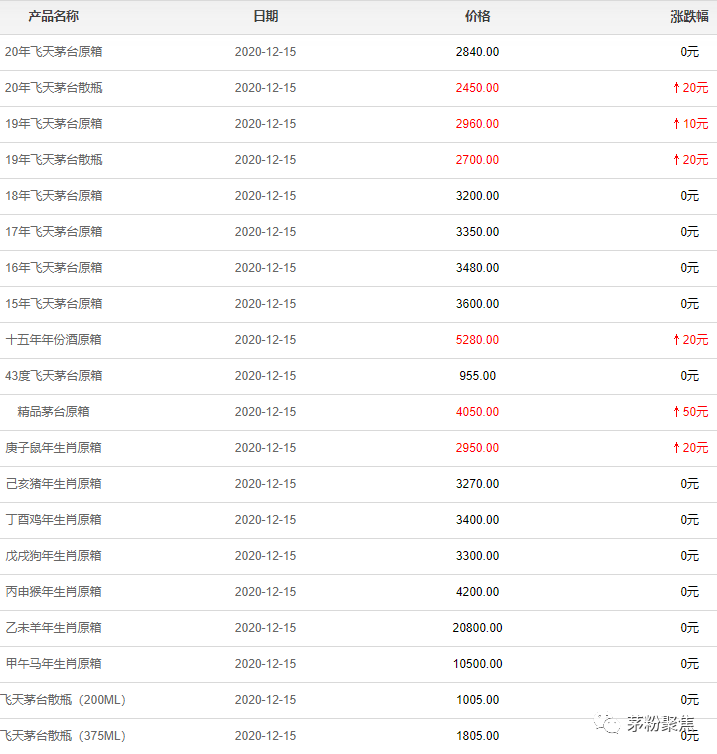Viewport: 717px width, 754px height.
Task: Select the 20年飞天茅台原箱 product name
Action: coord(53,52)
